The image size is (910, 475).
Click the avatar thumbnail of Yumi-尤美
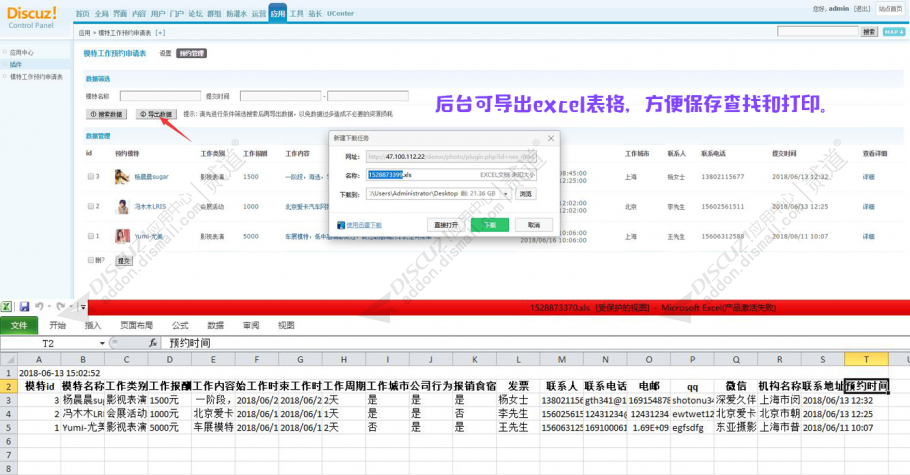click(x=122, y=236)
